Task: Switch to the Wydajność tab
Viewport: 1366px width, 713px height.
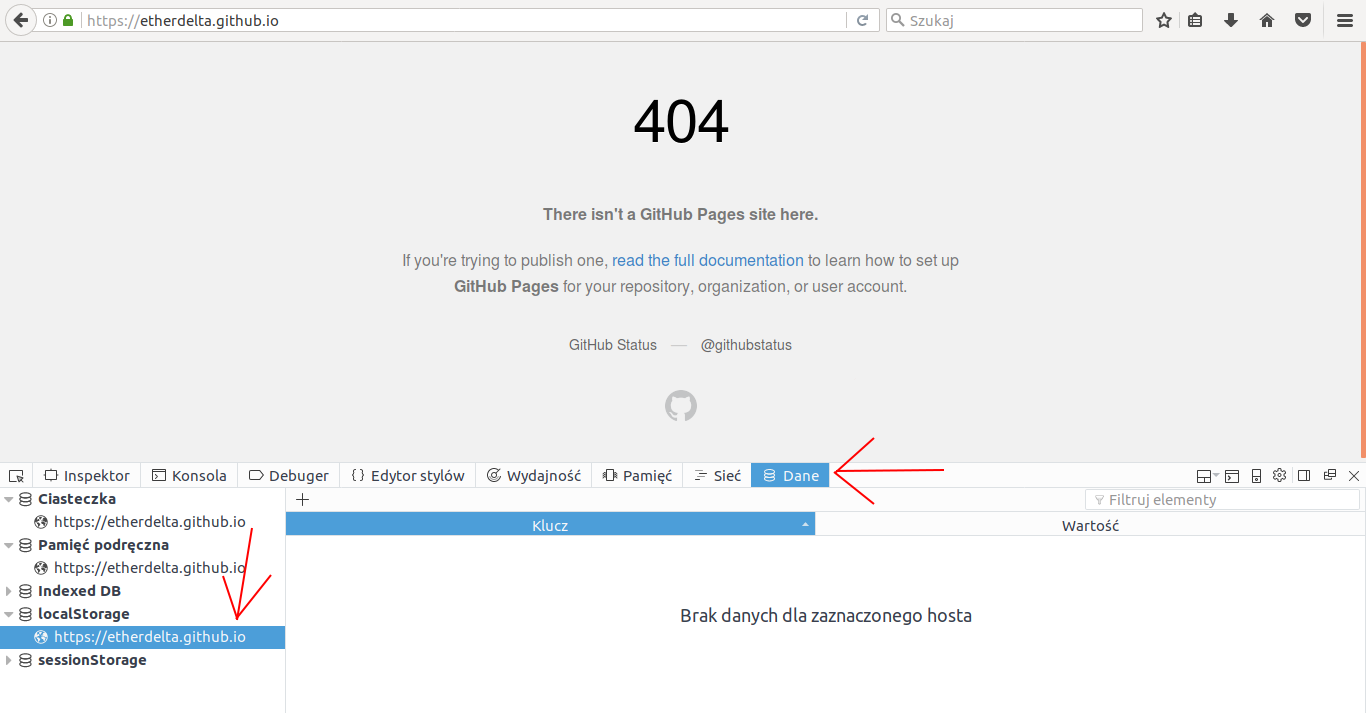Action: coord(534,476)
